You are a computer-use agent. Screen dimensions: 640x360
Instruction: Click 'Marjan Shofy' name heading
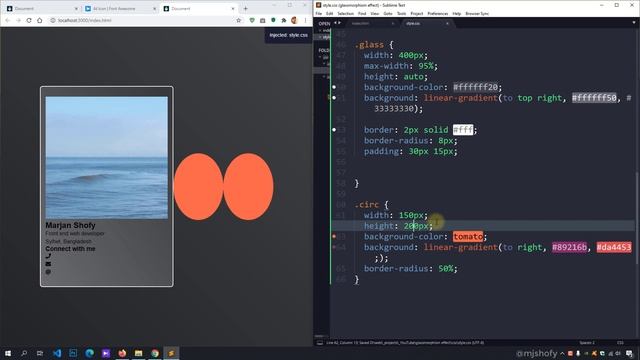[x=70, y=225]
